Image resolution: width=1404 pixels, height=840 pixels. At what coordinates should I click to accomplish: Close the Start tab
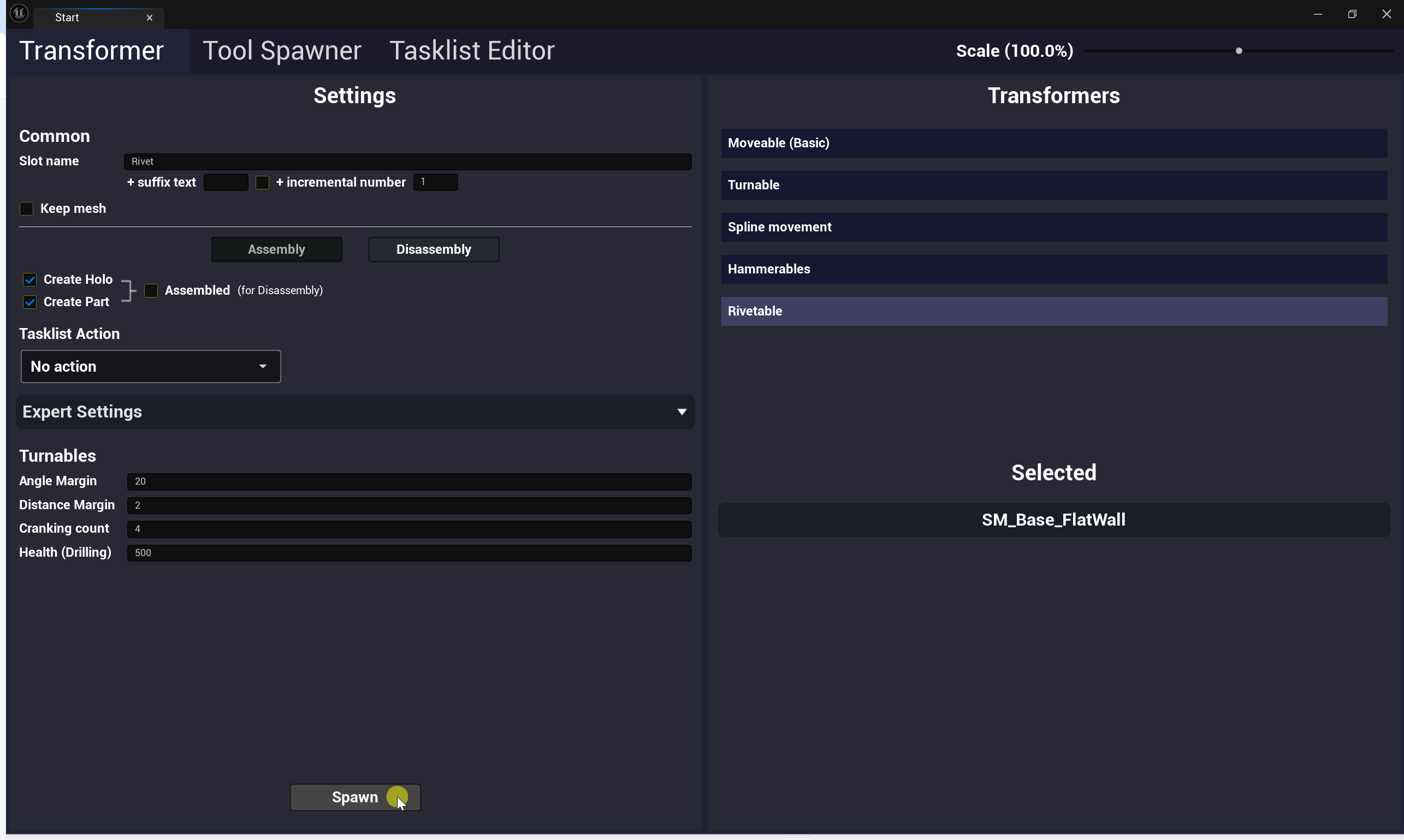coord(150,17)
